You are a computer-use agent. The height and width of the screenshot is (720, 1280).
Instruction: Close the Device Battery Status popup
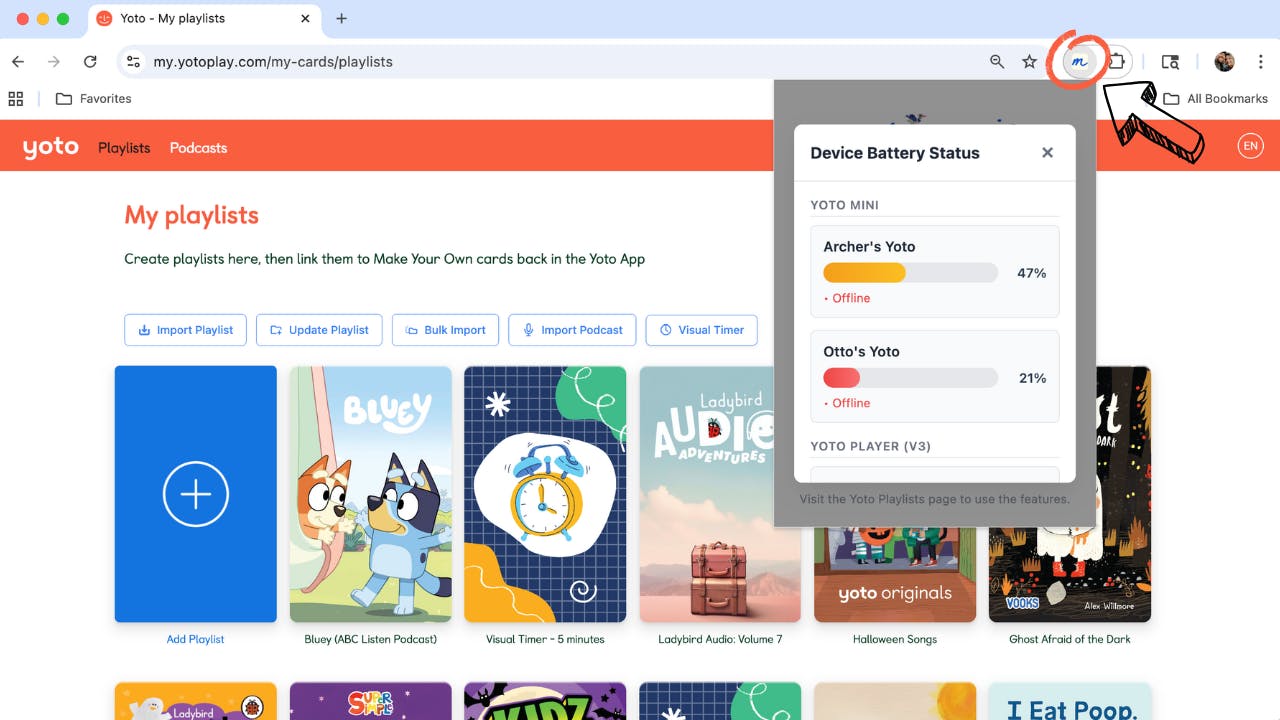(1047, 153)
